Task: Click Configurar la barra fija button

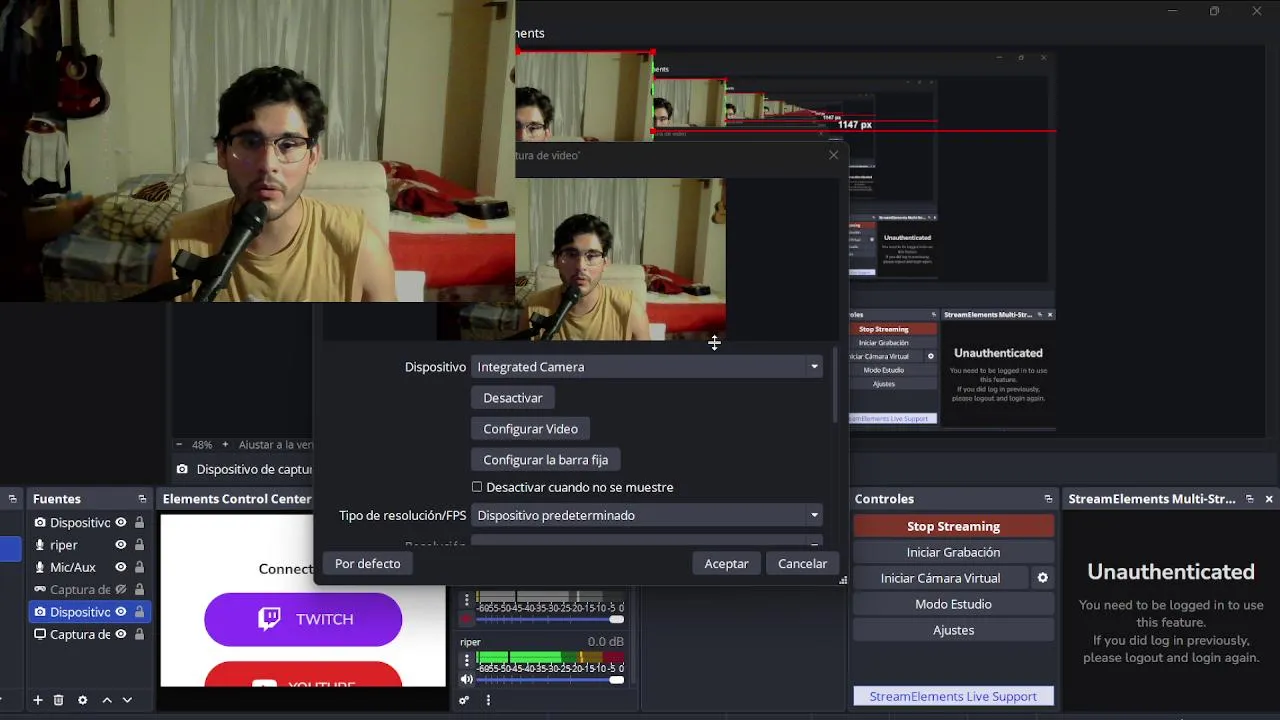Action: click(x=545, y=460)
